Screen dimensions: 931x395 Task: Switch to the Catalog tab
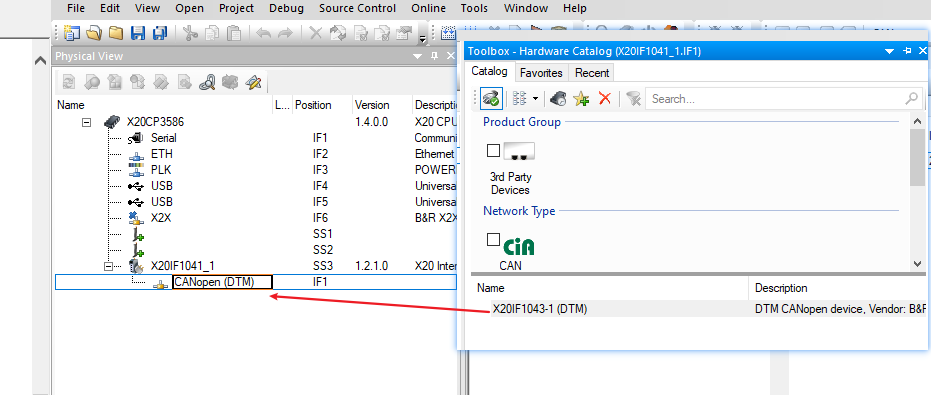489,72
